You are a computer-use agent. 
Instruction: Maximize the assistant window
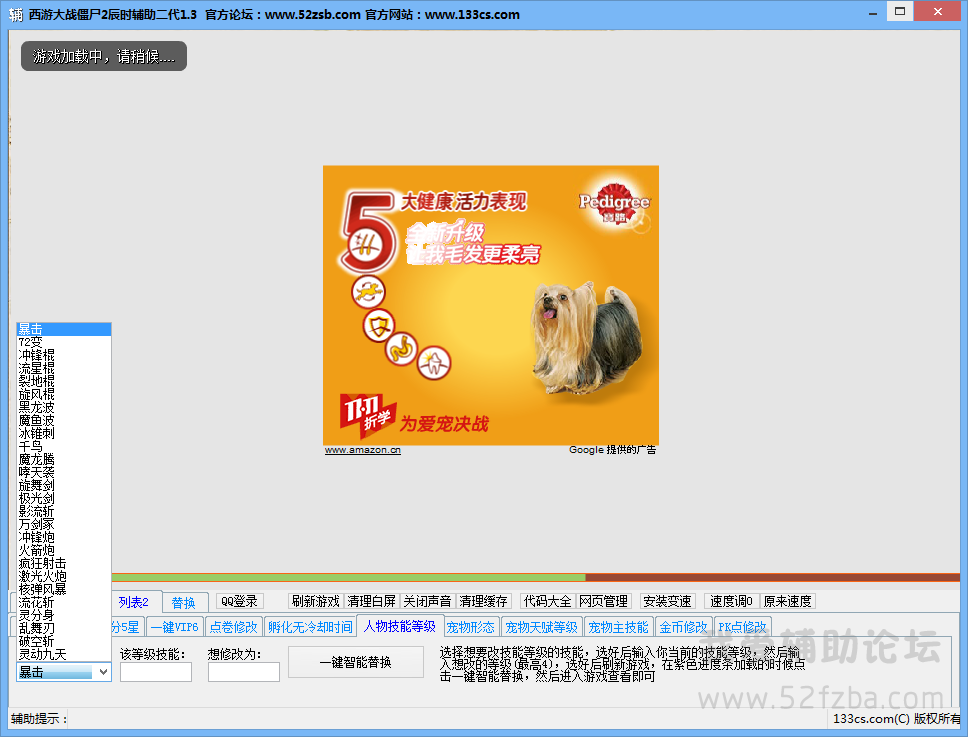pyautogui.click(x=900, y=11)
